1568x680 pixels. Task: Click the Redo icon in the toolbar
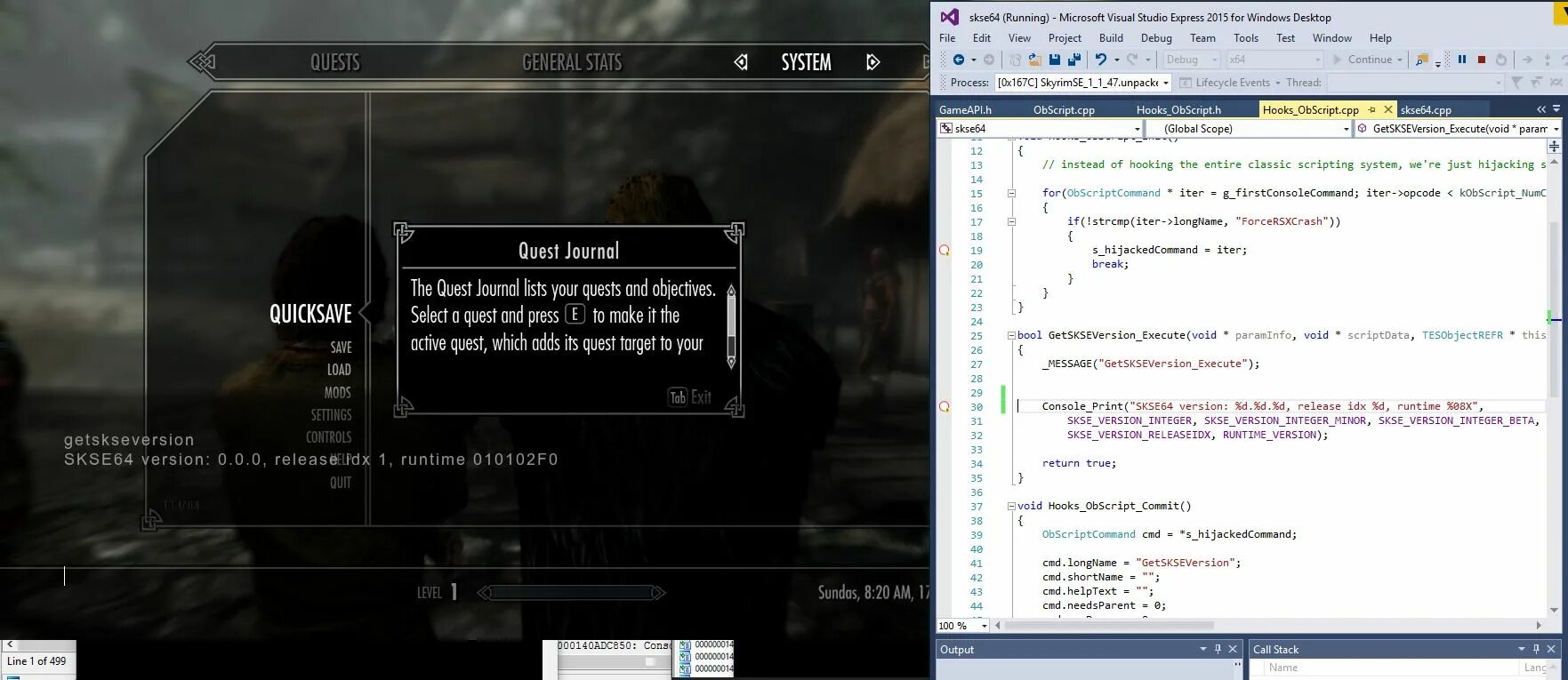(1132, 60)
